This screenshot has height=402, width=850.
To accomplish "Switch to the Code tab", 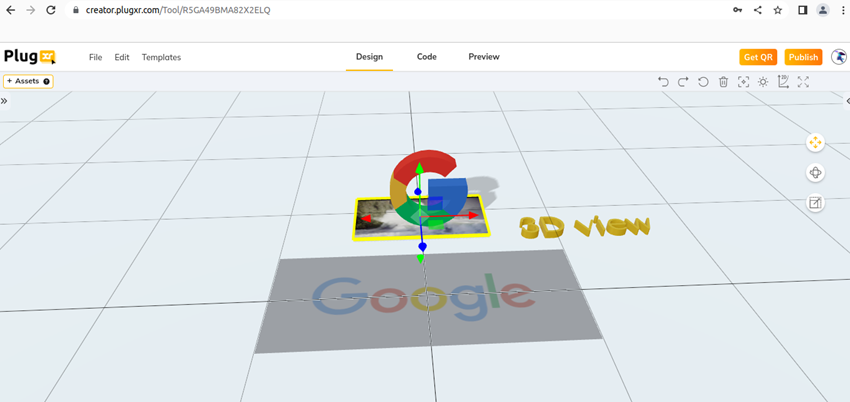I will coord(427,57).
